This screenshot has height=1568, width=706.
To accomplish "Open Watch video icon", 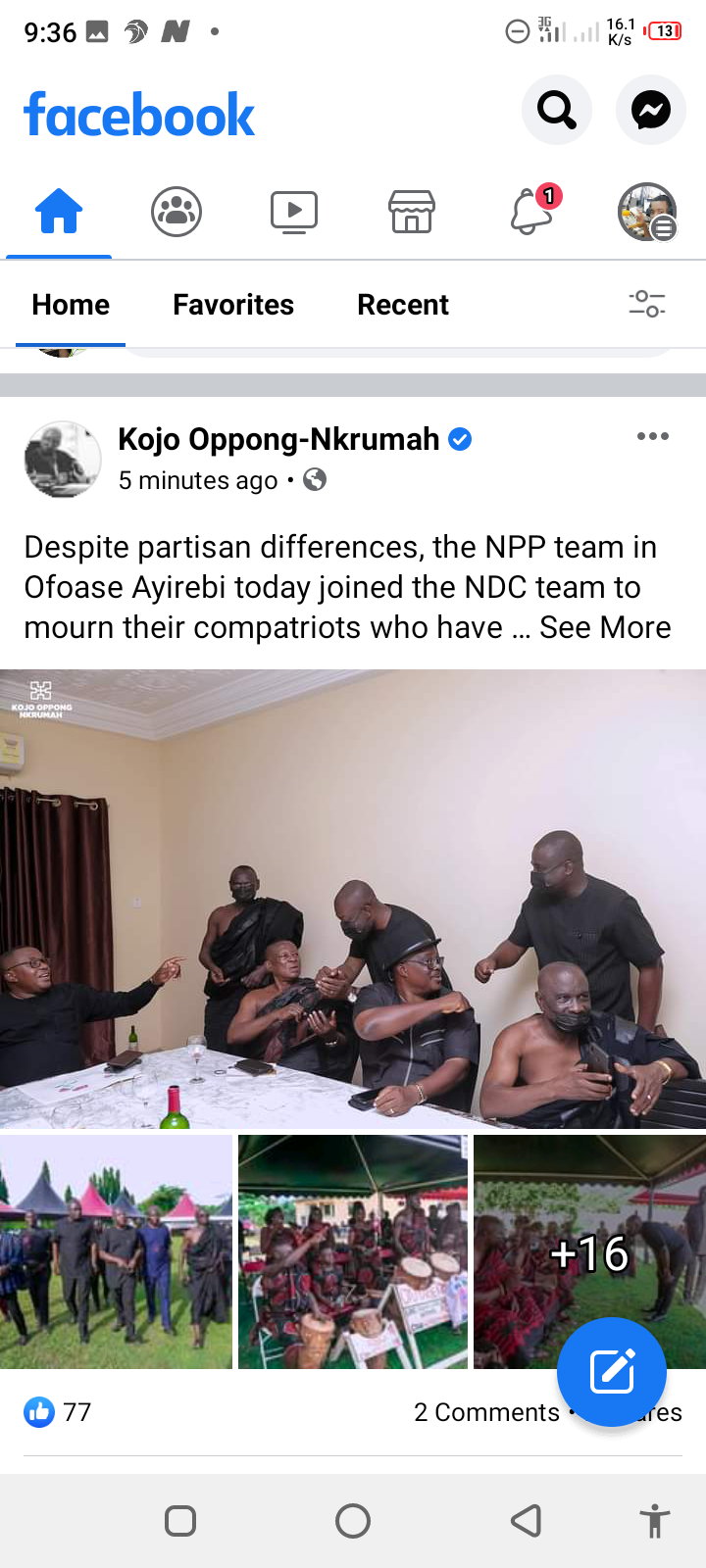I will [x=294, y=211].
